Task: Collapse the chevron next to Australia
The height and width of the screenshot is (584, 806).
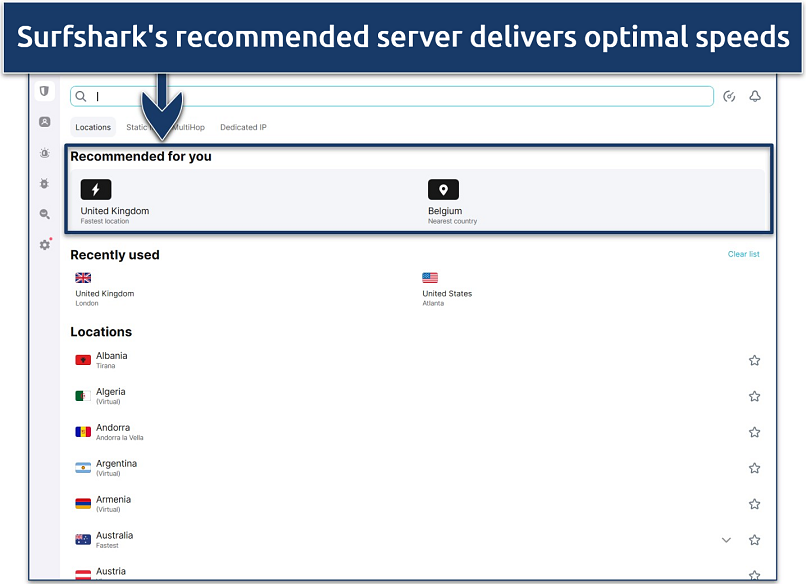Action: (726, 539)
